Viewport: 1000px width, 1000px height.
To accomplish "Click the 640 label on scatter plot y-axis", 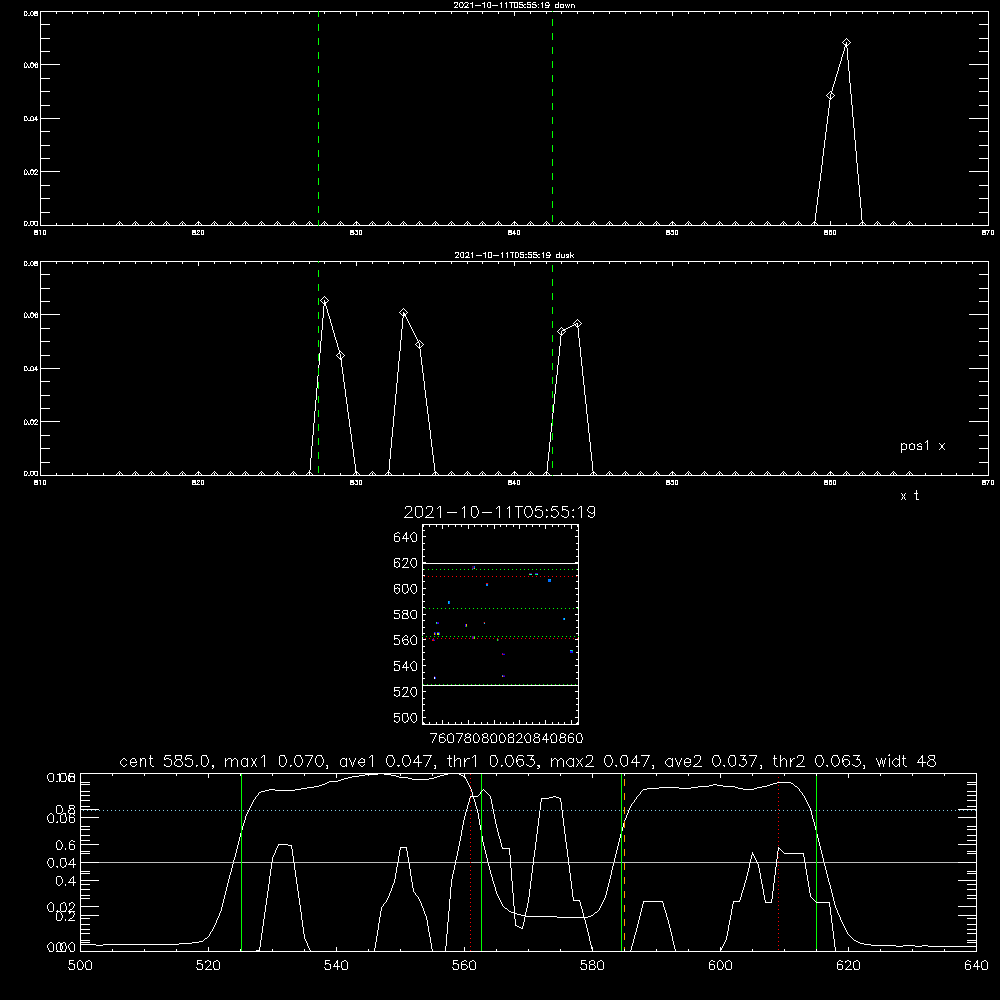I will point(406,537).
